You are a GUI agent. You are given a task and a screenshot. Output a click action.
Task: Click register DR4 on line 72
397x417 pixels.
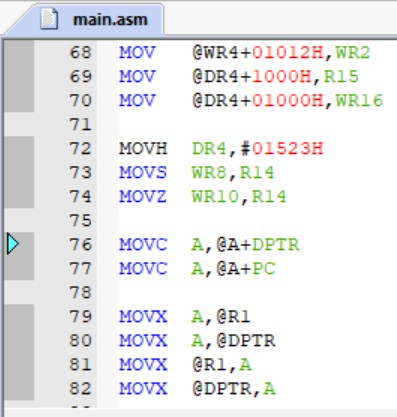click(209, 149)
